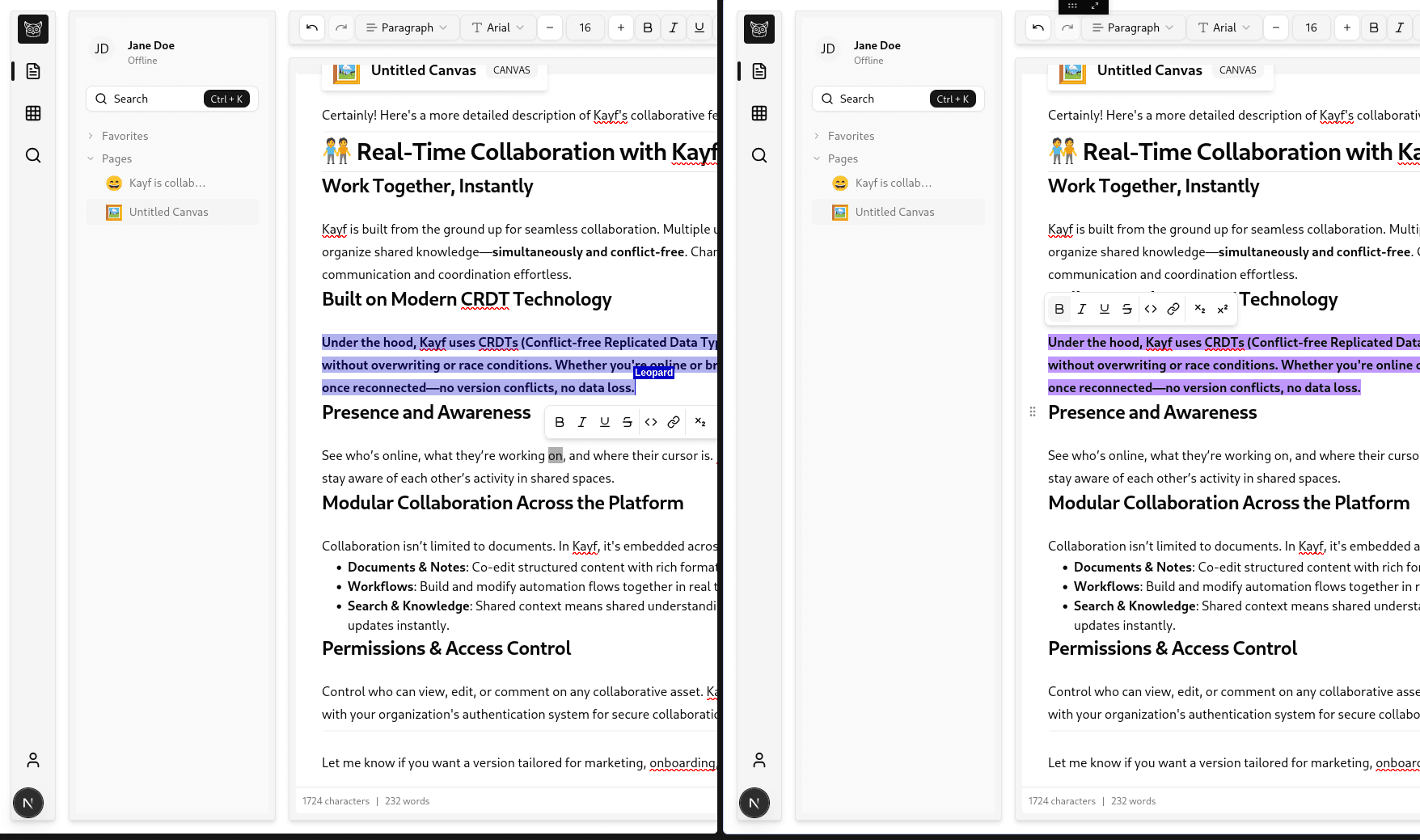
Task: Collapse Pages section in right window sidebar
Action: [835, 158]
